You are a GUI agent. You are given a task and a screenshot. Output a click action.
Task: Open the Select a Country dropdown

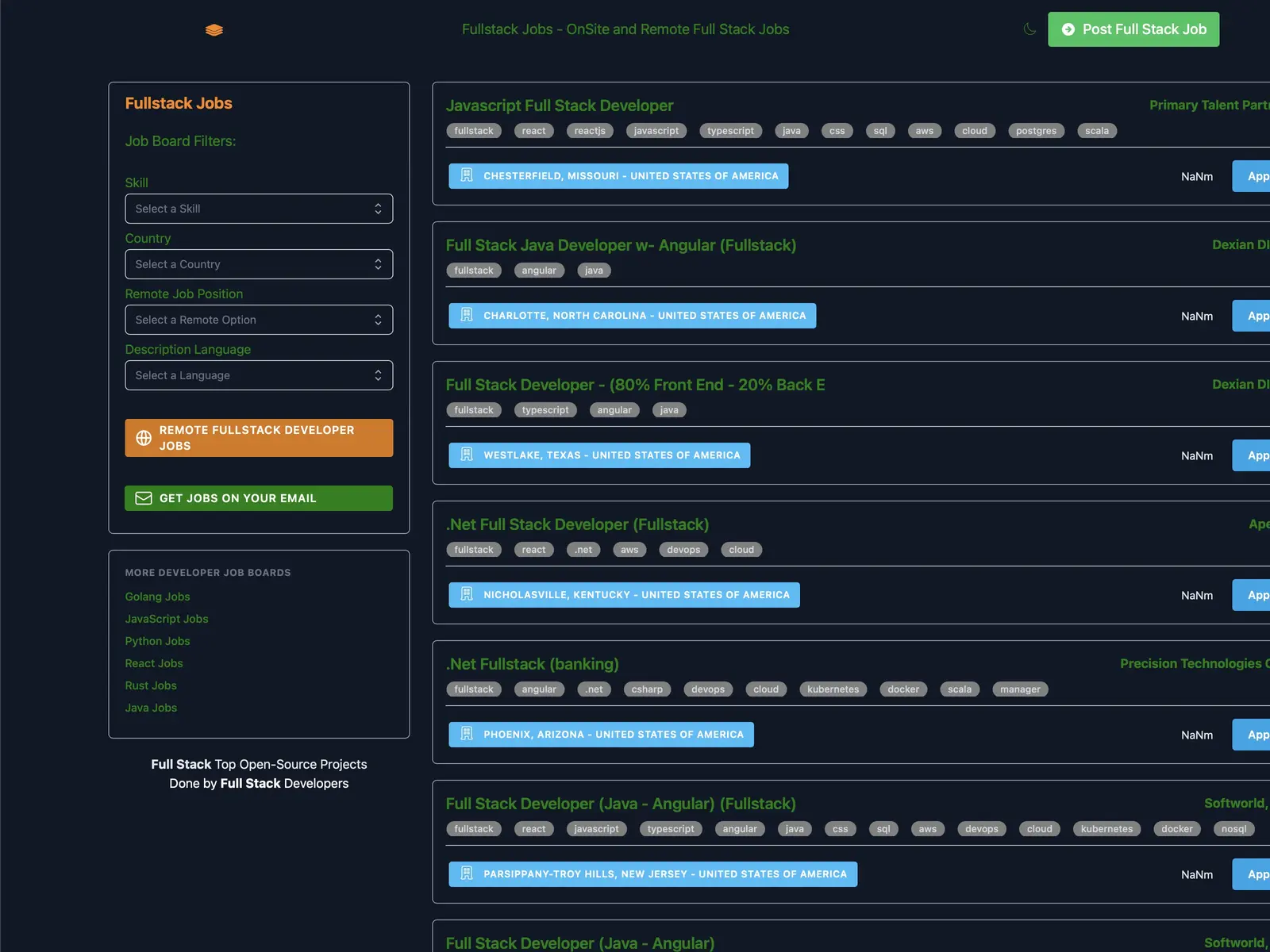(x=259, y=264)
